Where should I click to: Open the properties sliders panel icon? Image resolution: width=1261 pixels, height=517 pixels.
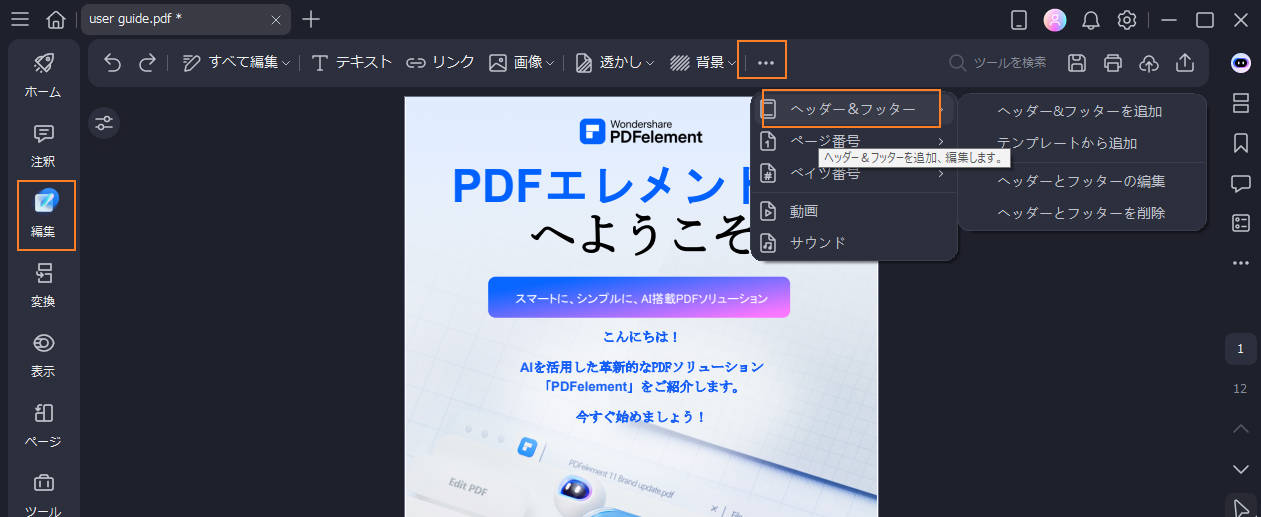click(104, 123)
